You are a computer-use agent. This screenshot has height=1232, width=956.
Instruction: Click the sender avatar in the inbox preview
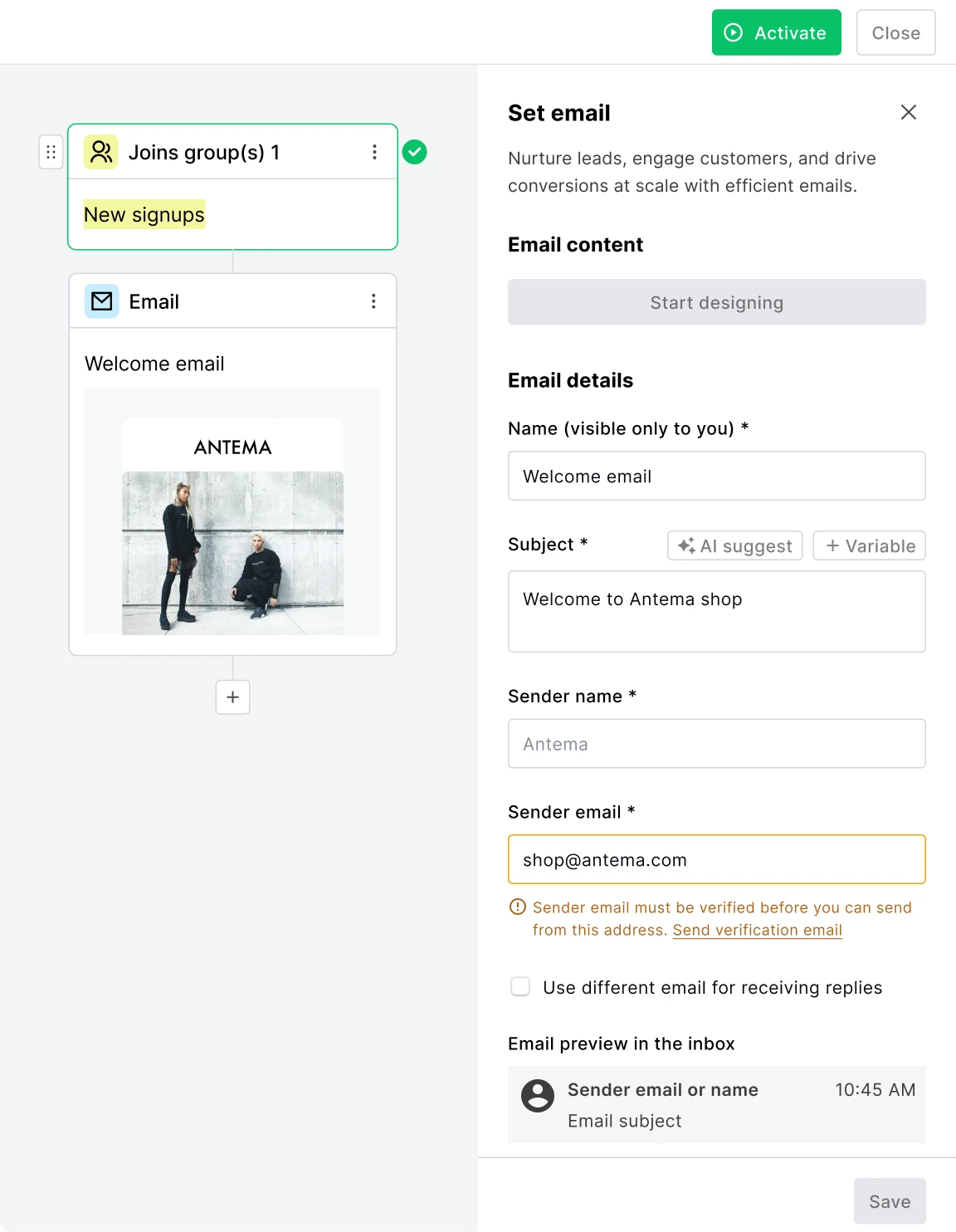click(x=537, y=1096)
